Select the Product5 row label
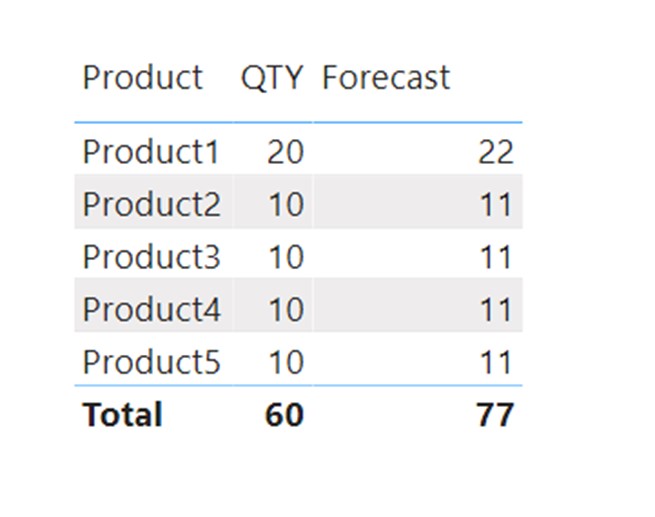 point(151,362)
